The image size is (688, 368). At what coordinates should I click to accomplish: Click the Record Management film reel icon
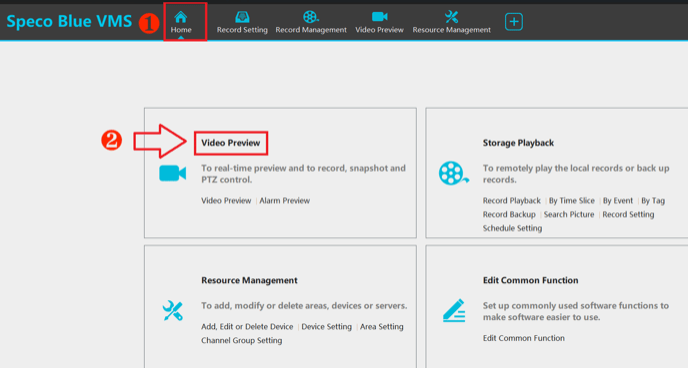pos(311,17)
